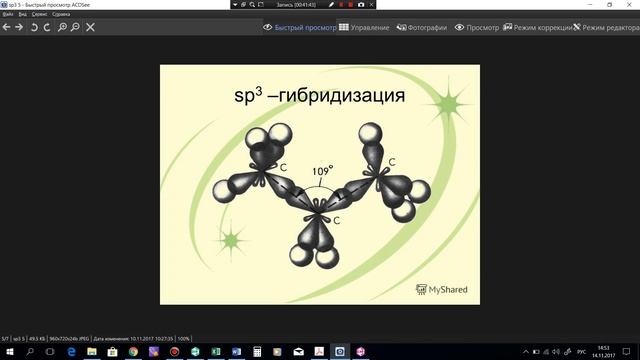640x360 pixels.
Task: Close the recording bar
Action: click(x=371, y=4)
